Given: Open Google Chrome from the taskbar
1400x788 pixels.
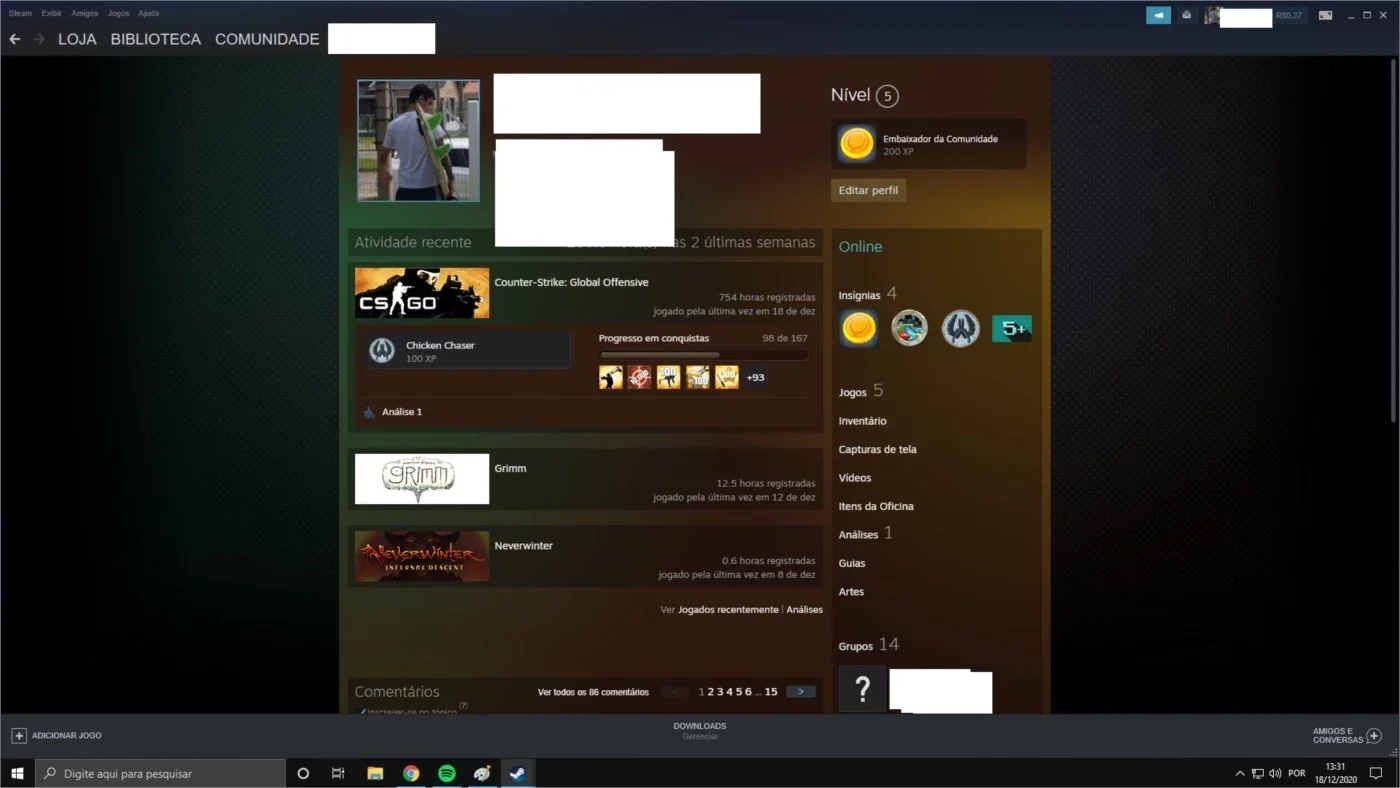Looking at the screenshot, I should click(411, 773).
